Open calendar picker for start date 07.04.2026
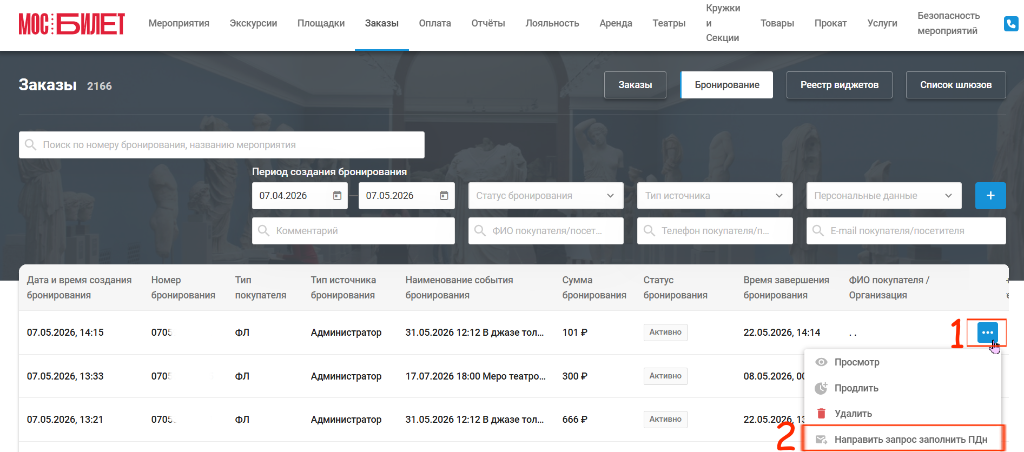The image size is (1024, 452). (x=337, y=195)
